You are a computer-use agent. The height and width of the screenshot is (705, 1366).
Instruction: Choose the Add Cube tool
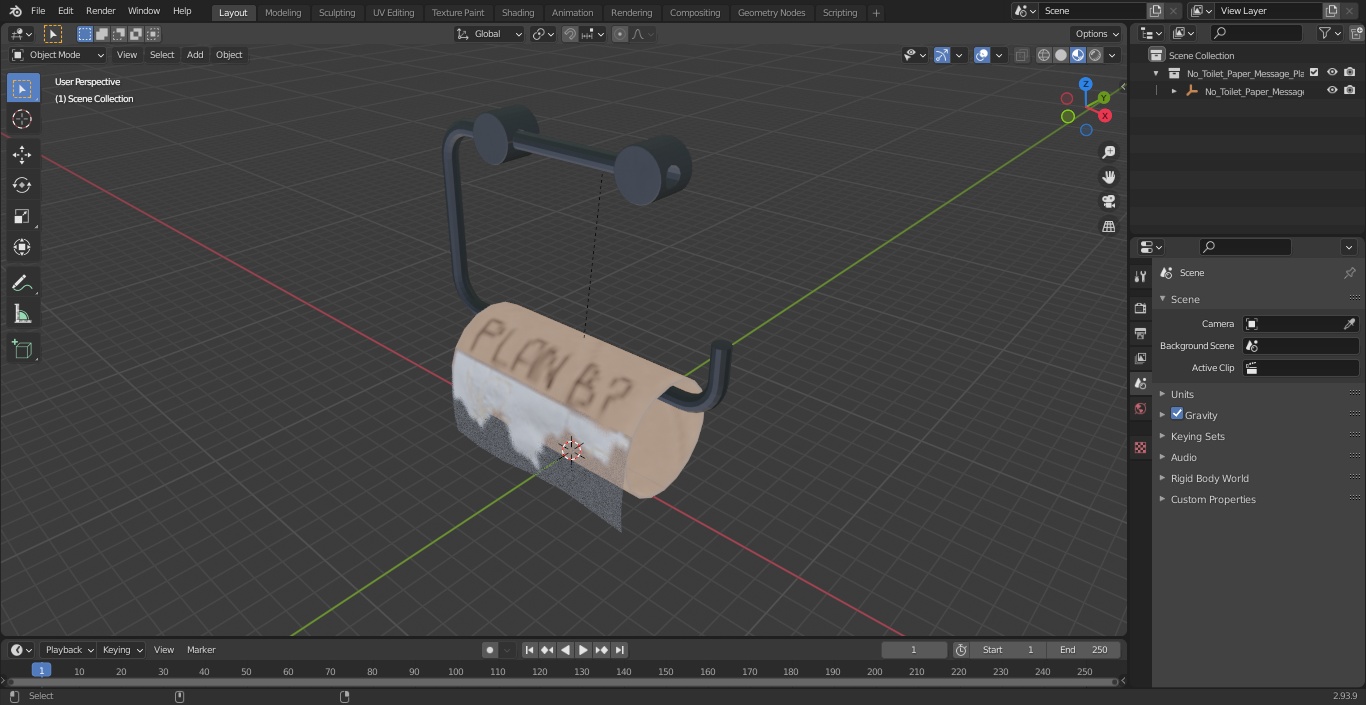click(x=22, y=349)
